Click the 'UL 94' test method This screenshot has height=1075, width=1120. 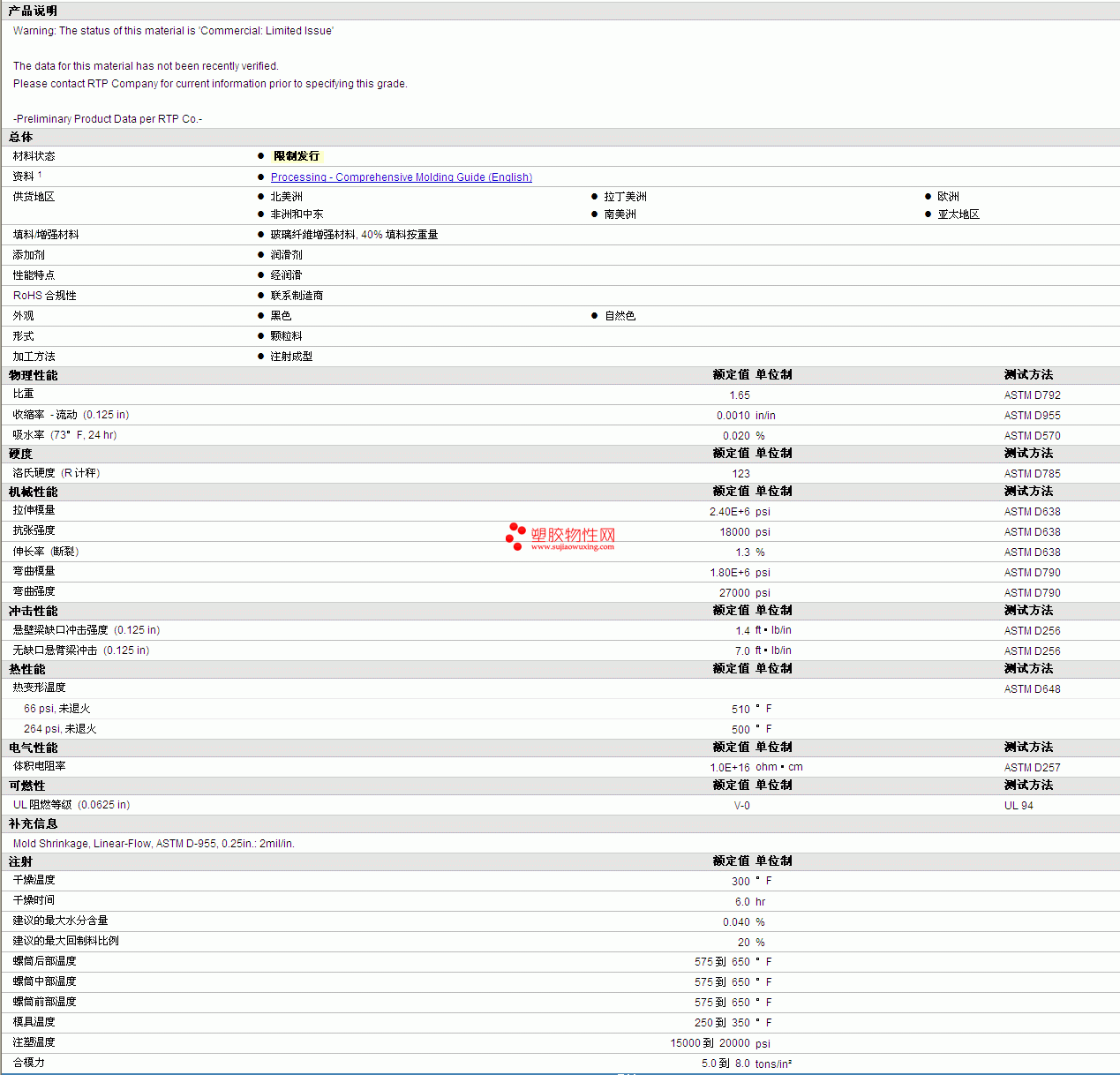pos(1019,806)
